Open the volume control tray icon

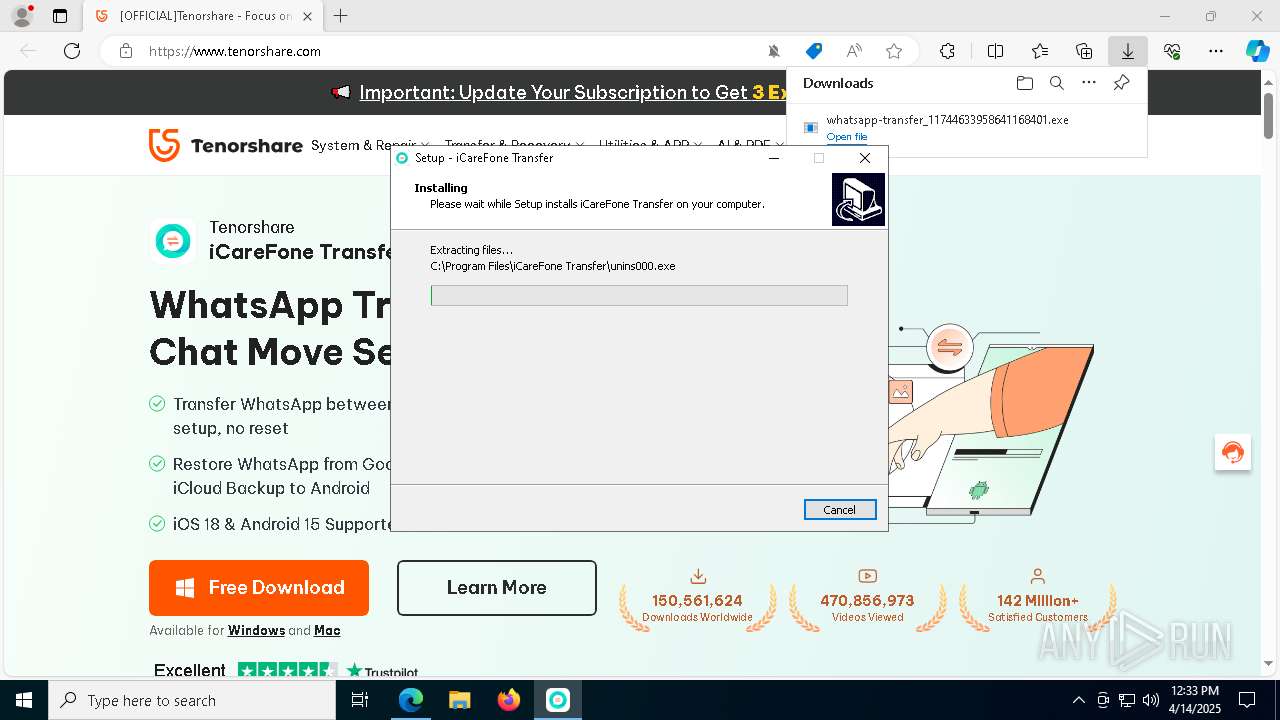point(1151,700)
